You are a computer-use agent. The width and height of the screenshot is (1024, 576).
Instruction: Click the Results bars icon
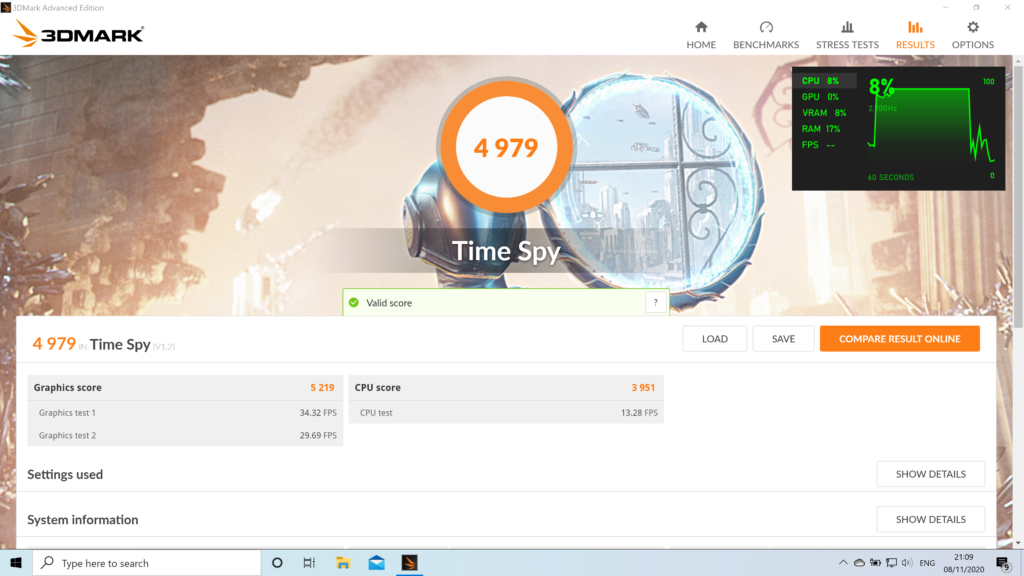[915, 27]
